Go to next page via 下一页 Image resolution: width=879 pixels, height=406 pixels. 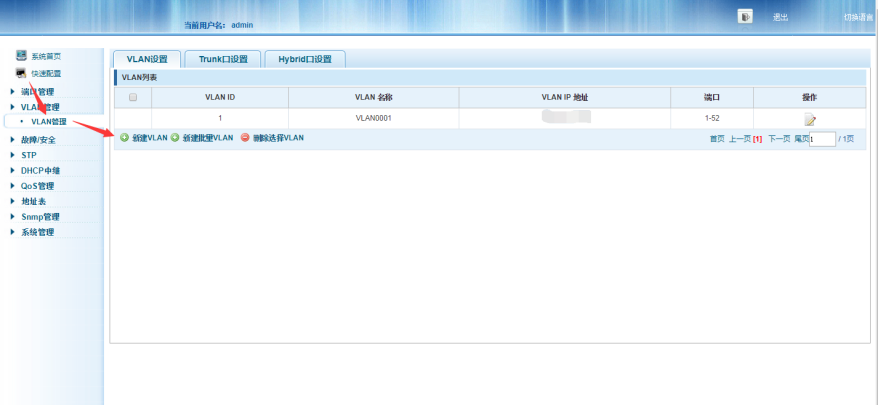(x=779, y=139)
